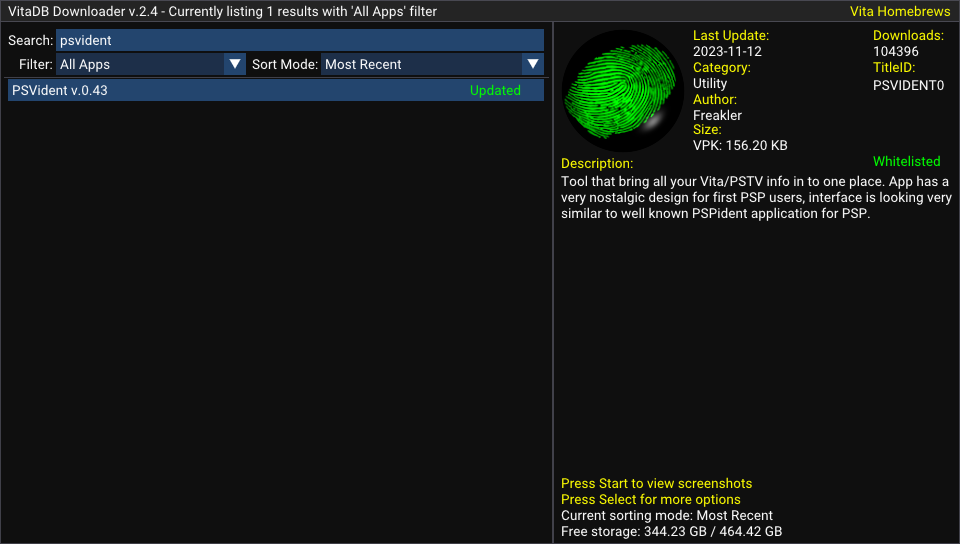960x544 pixels.
Task: Click the author name Freakler
Action: [x=717, y=115]
